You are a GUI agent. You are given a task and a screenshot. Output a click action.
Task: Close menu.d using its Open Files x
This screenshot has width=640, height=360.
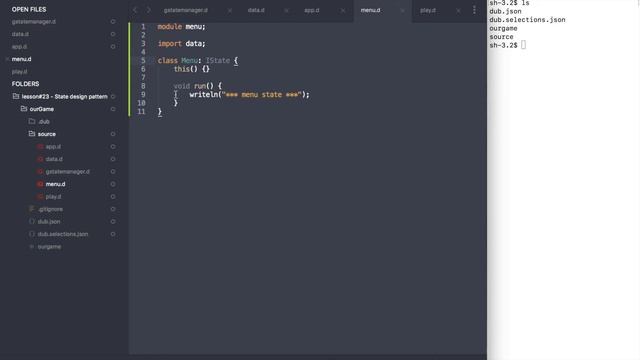tap(7, 59)
